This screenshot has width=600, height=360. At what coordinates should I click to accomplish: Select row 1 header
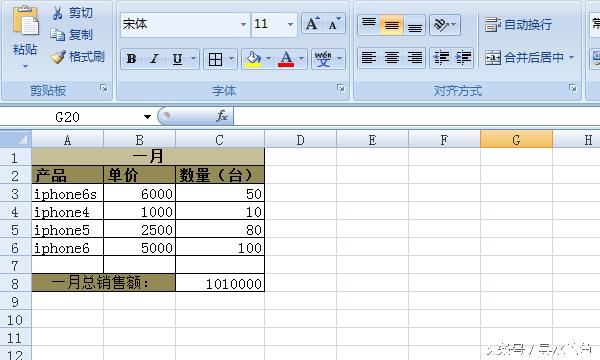tap(15, 157)
